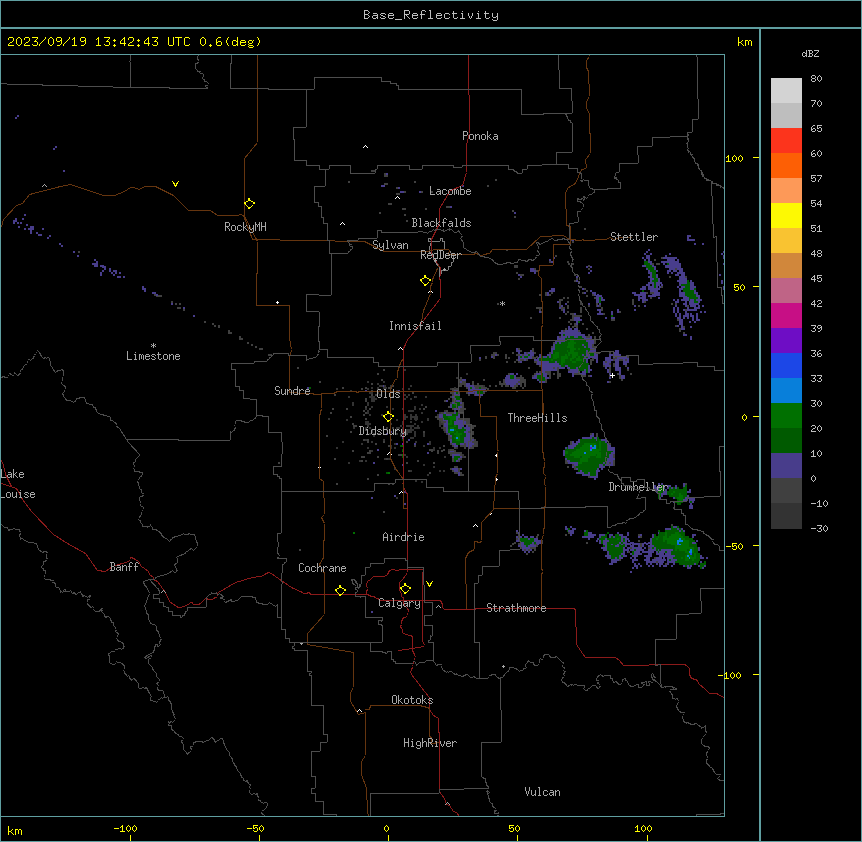Click the bright orange swatch below 60
The height and width of the screenshot is (842, 862).
[x=786, y=165]
